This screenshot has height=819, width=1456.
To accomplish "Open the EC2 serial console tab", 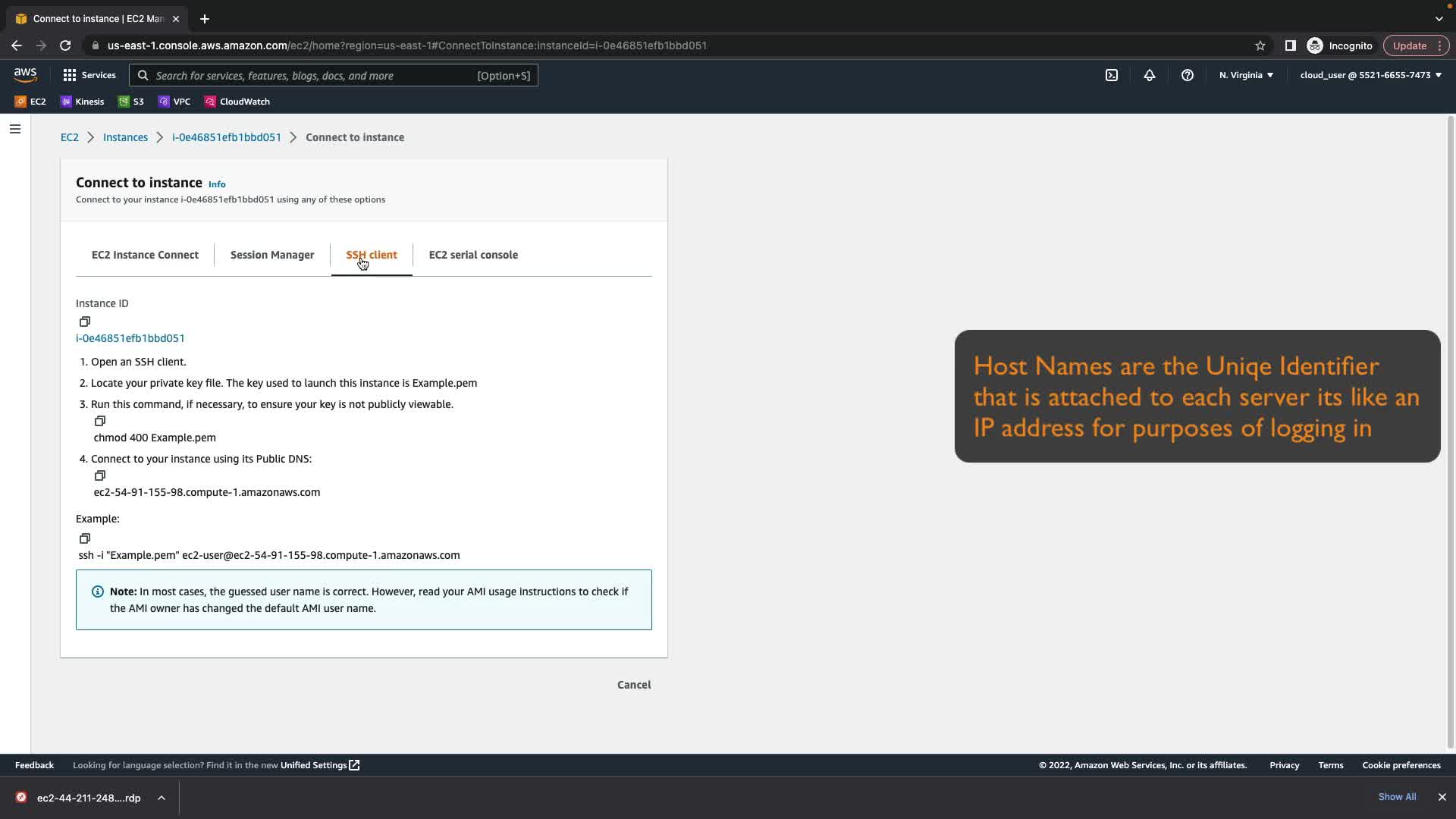I will [x=473, y=255].
